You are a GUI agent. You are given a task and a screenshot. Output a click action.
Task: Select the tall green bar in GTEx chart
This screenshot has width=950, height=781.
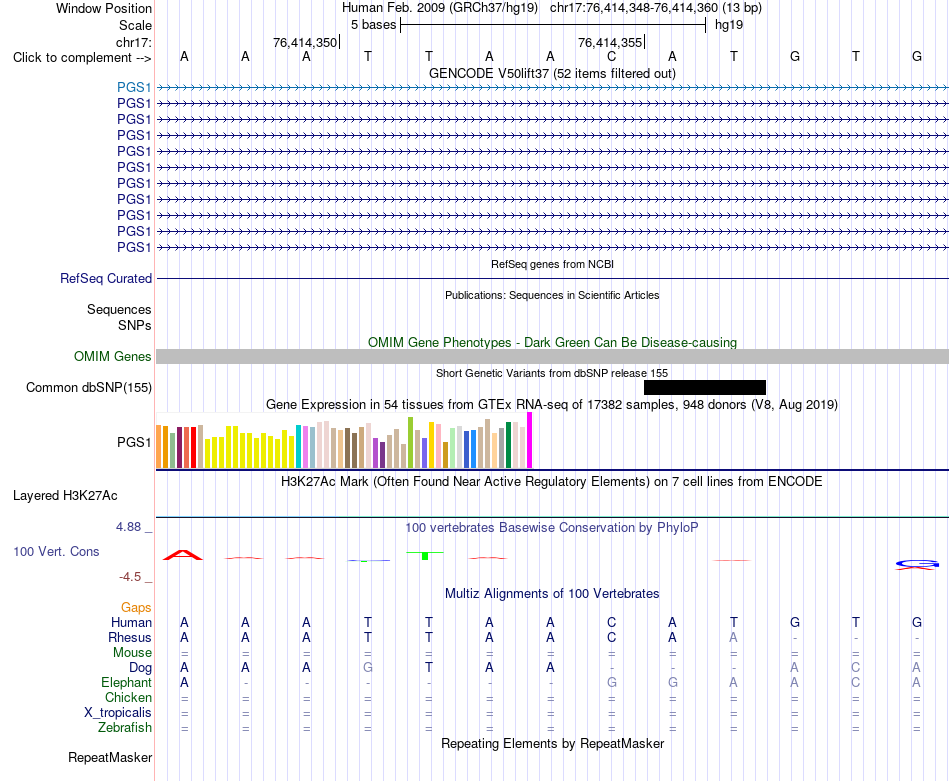[411, 442]
